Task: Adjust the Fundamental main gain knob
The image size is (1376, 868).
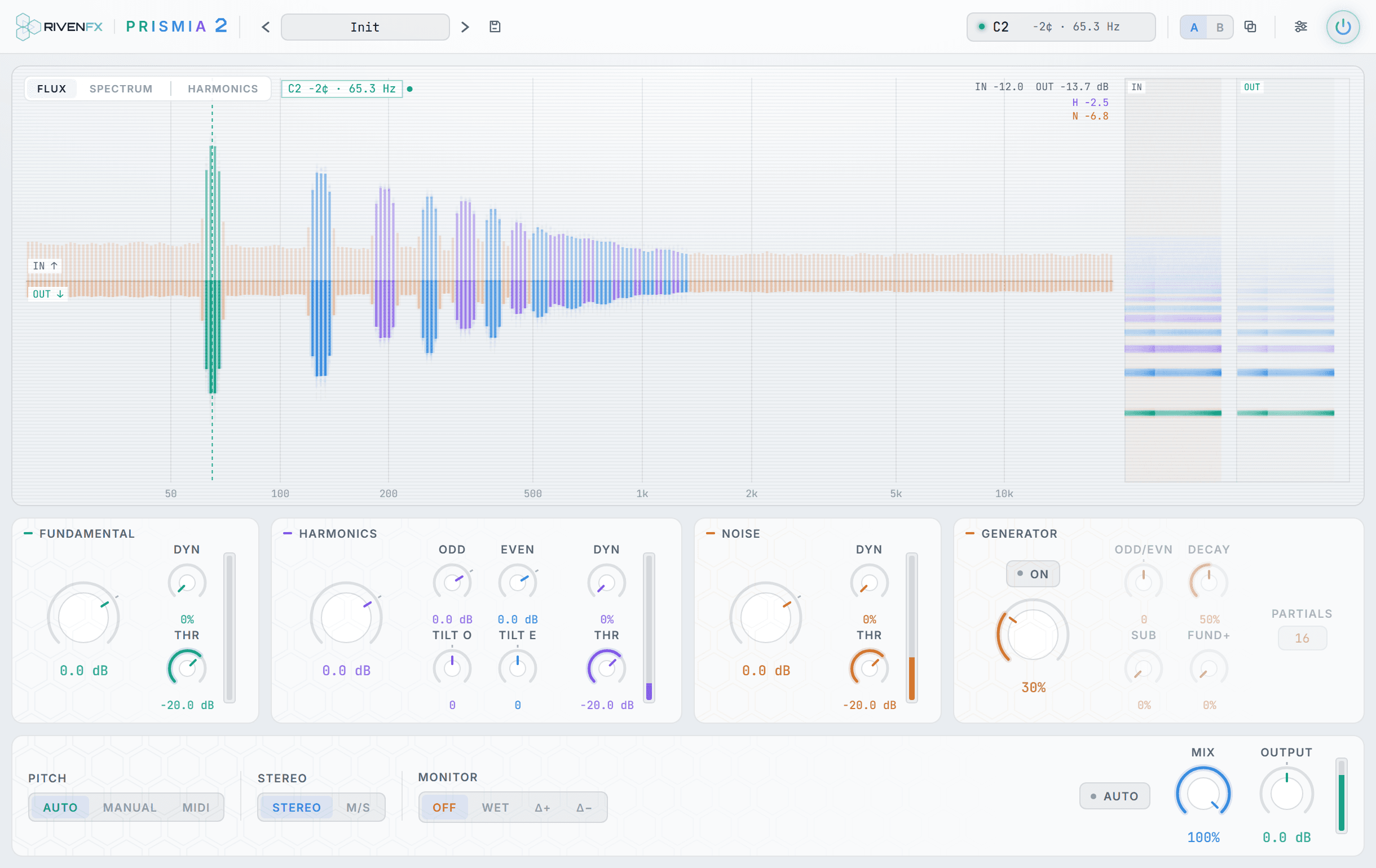Action: [83, 618]
